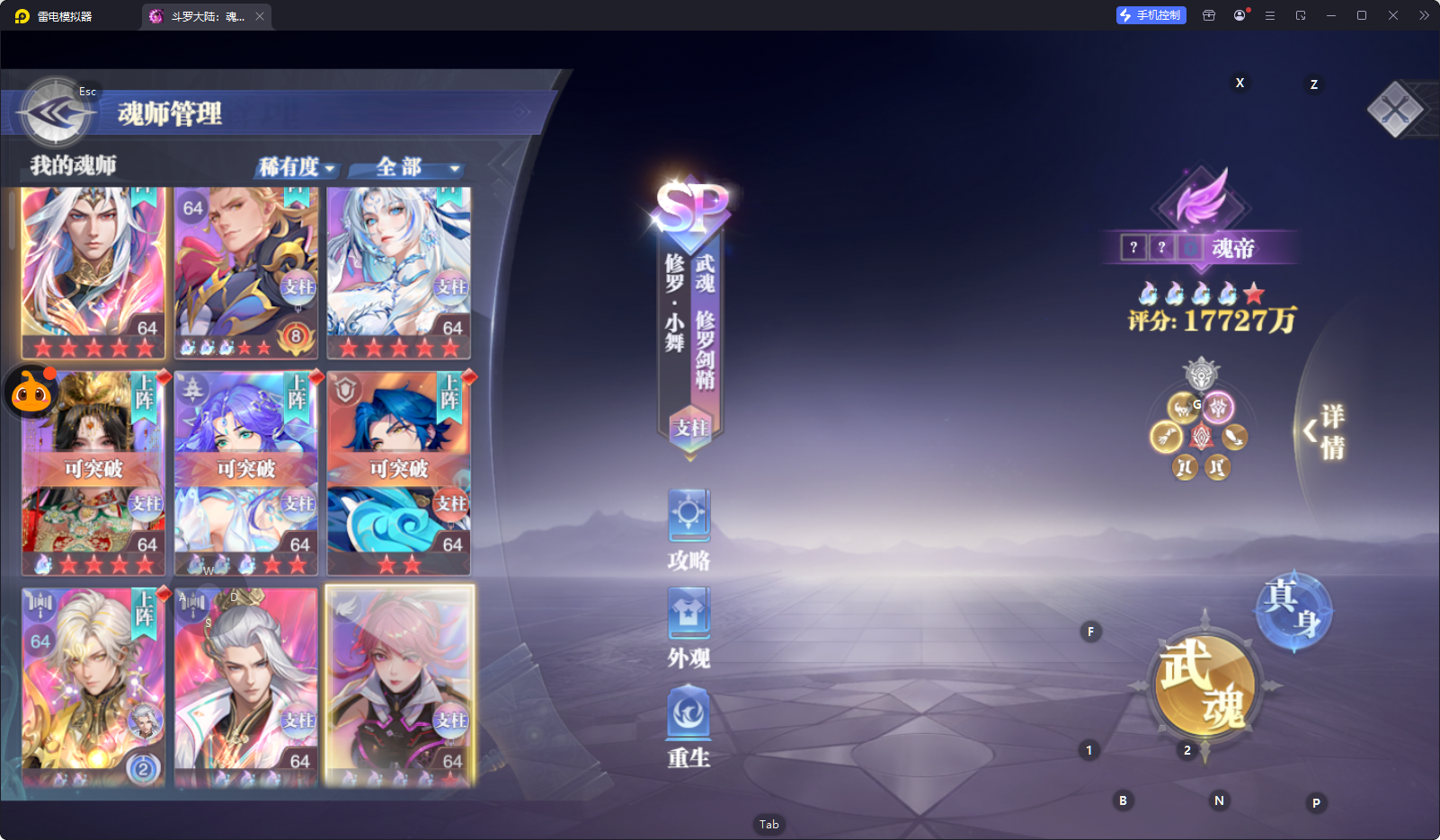Viewport: 1440px width, 840px height.
Task: Select the pale-blue-haired woman five-star card
Action: (399, 273)
